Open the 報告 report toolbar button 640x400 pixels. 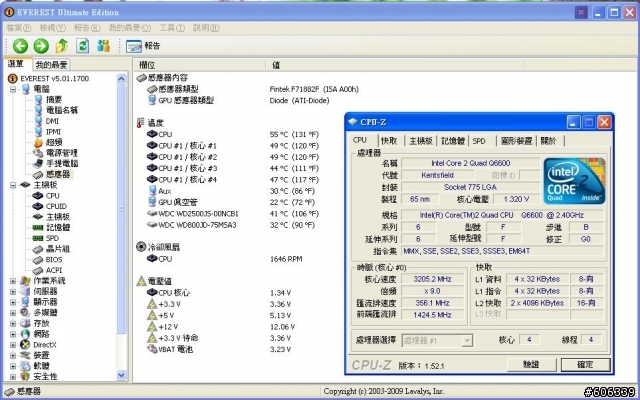143,46
